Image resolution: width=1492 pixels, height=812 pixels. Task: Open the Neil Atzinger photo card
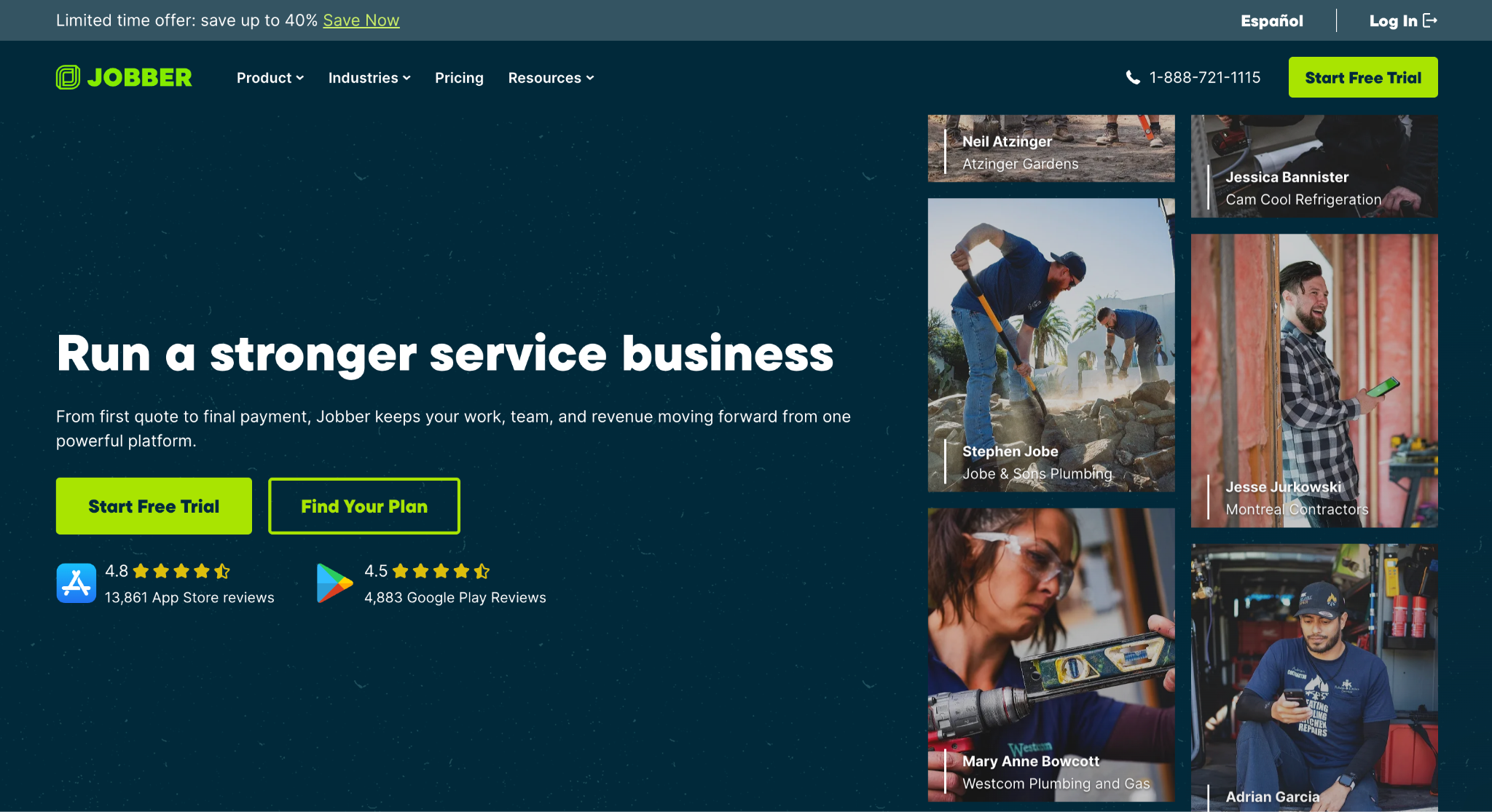tap(1051, 148)
